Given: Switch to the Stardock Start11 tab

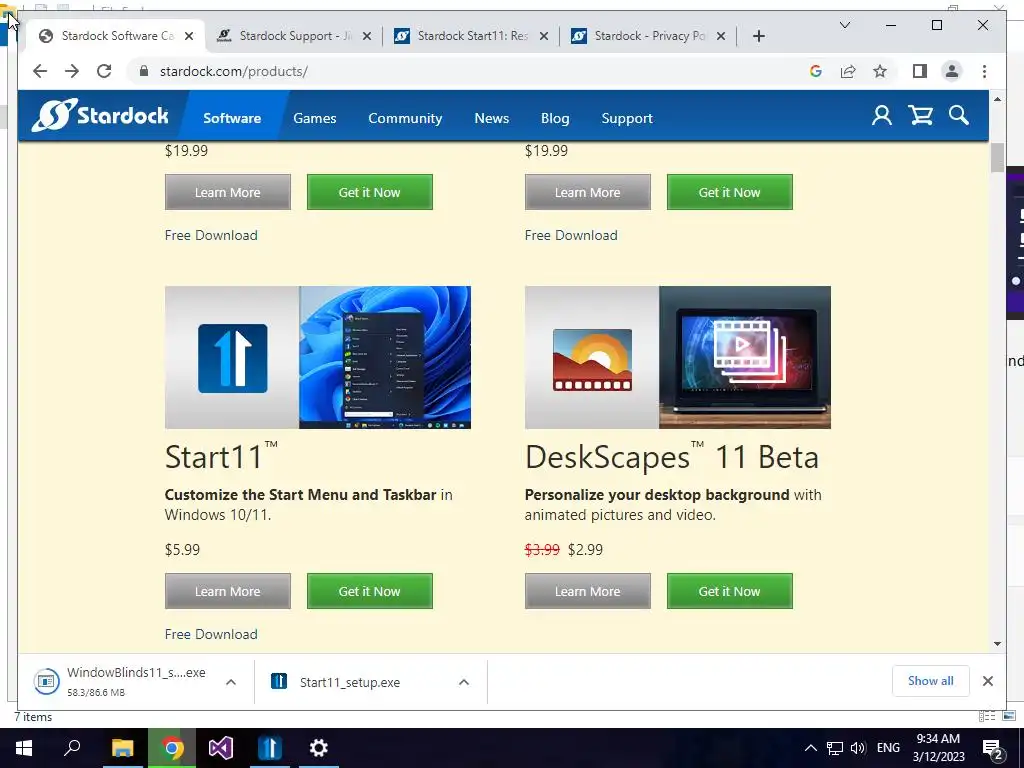Looking at the screenshot, I should (473, 36).
